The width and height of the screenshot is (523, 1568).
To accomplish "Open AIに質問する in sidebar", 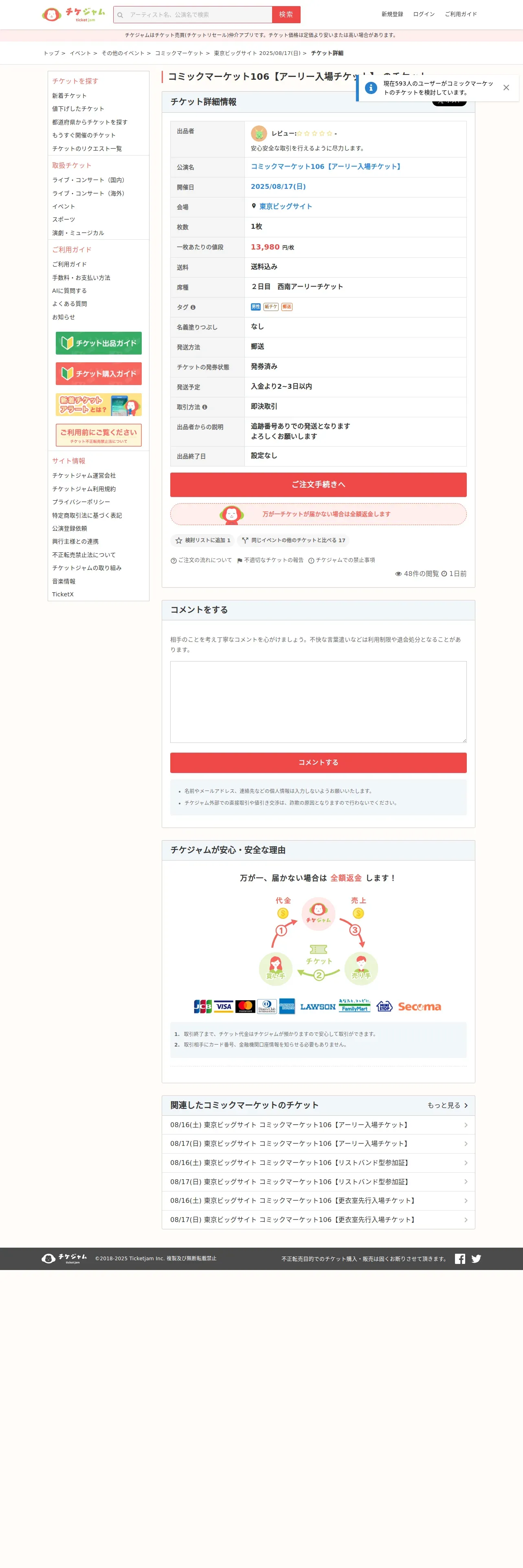I will point(69,291).
